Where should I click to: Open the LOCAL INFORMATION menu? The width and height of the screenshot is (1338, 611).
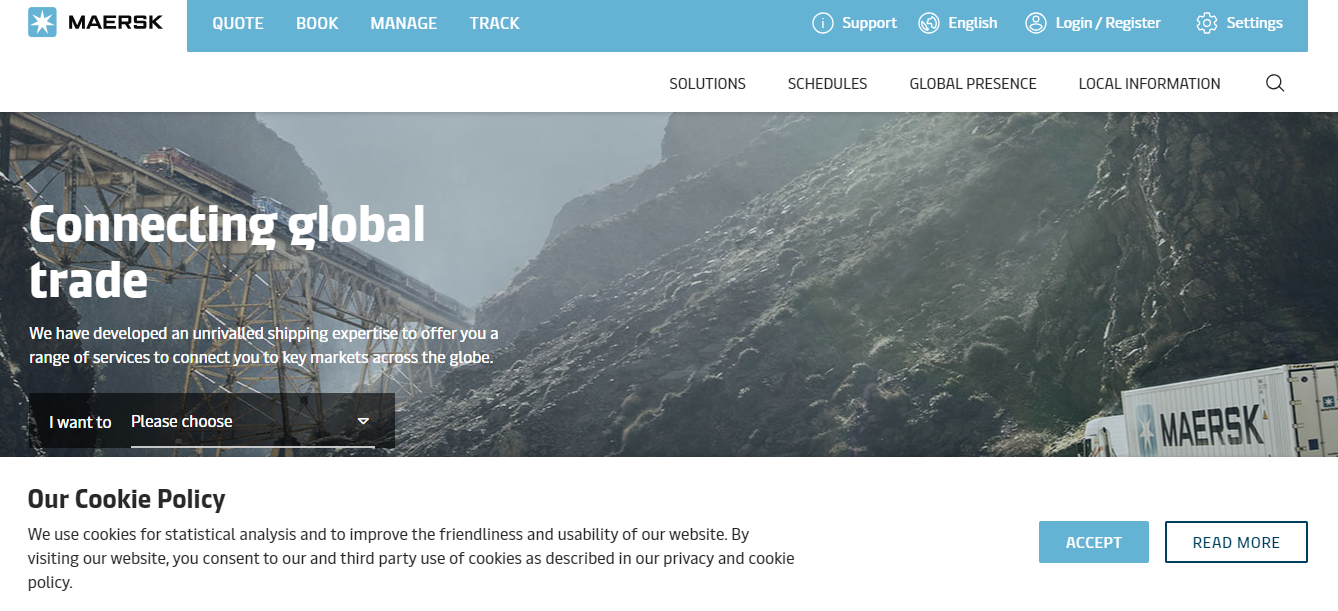pos(1149,84)
